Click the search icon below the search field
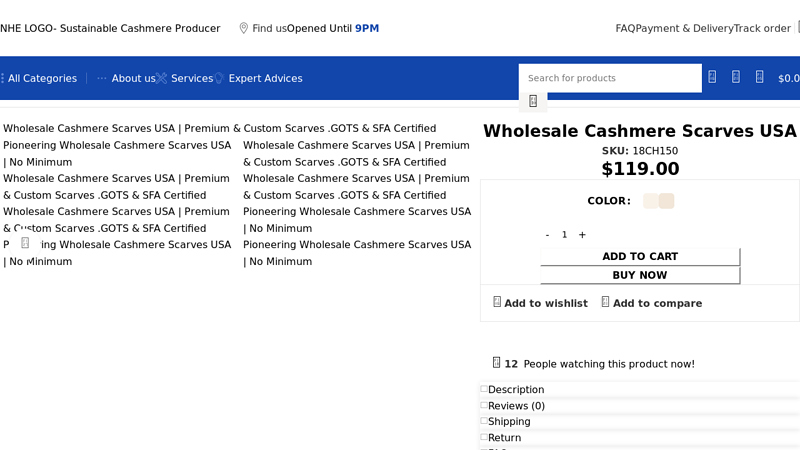Image resolution: width=800 pixels, height=450 pixels. coord(533,101)
